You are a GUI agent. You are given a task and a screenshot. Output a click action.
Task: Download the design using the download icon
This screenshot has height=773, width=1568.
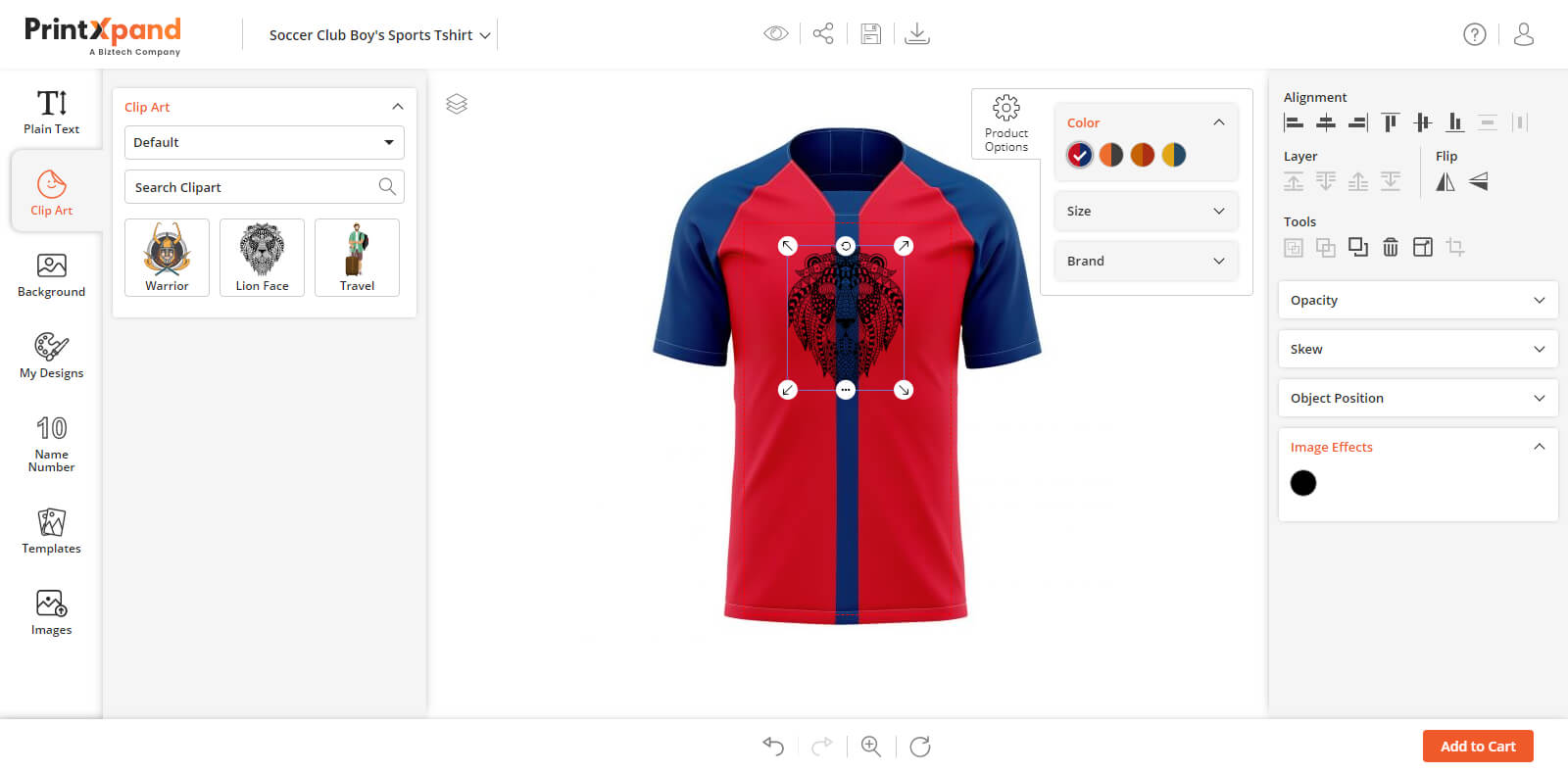click(917, 34)
